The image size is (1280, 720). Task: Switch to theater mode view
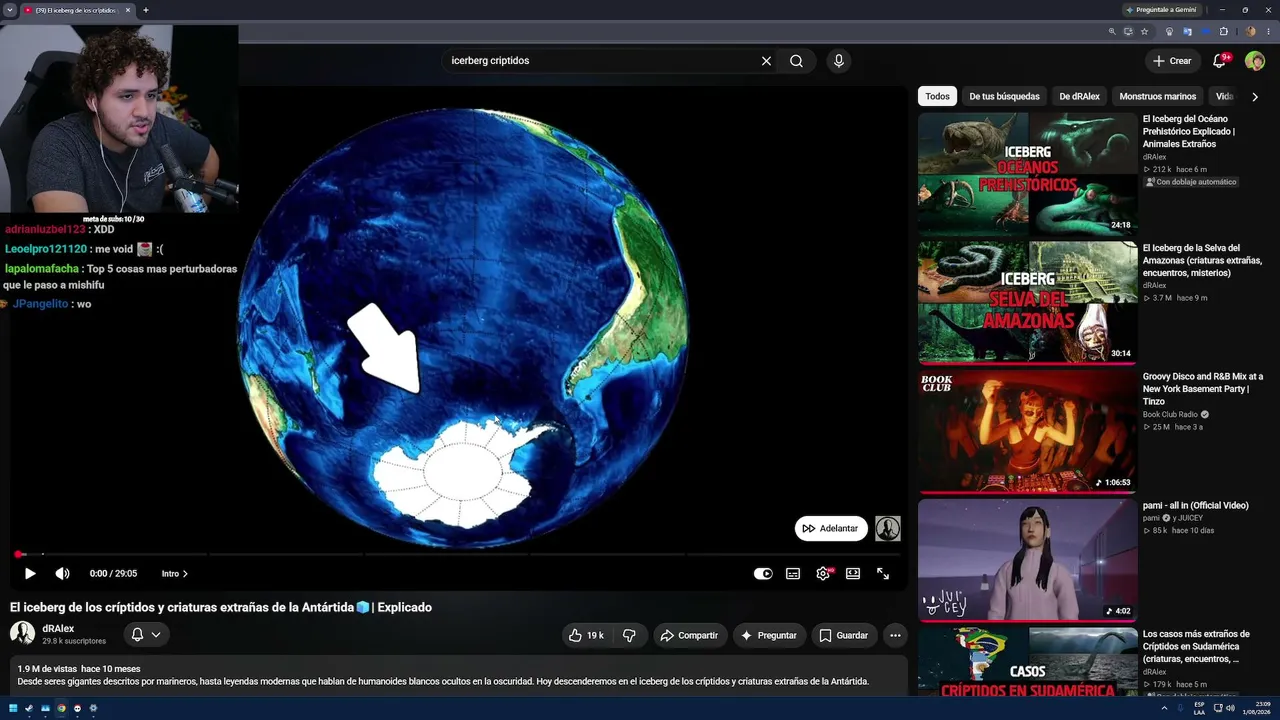pos(853,574)
